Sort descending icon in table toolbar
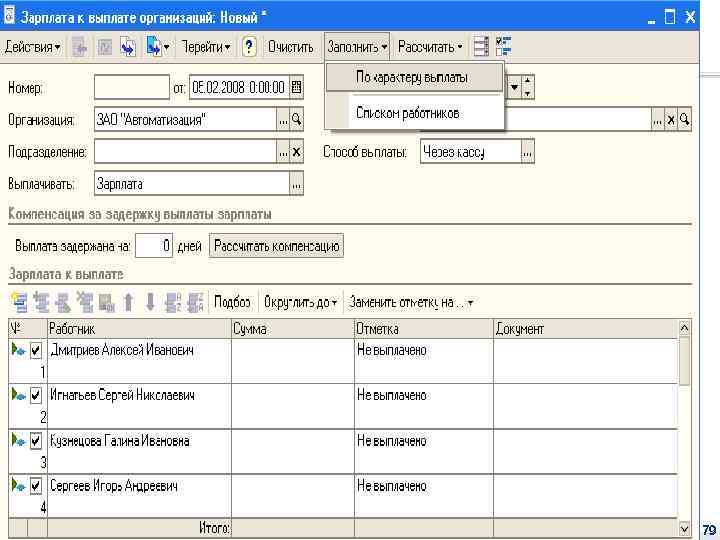 (195, 302)
